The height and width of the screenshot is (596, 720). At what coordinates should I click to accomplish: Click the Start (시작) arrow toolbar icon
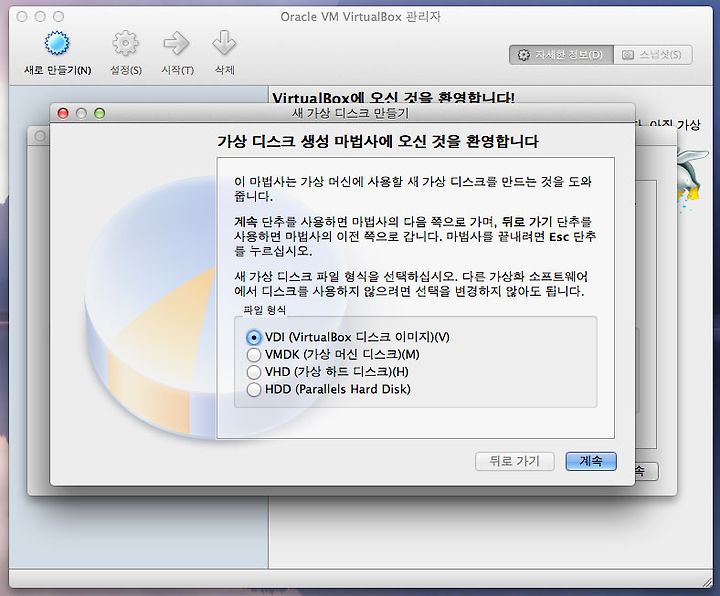tap(177, 44)
